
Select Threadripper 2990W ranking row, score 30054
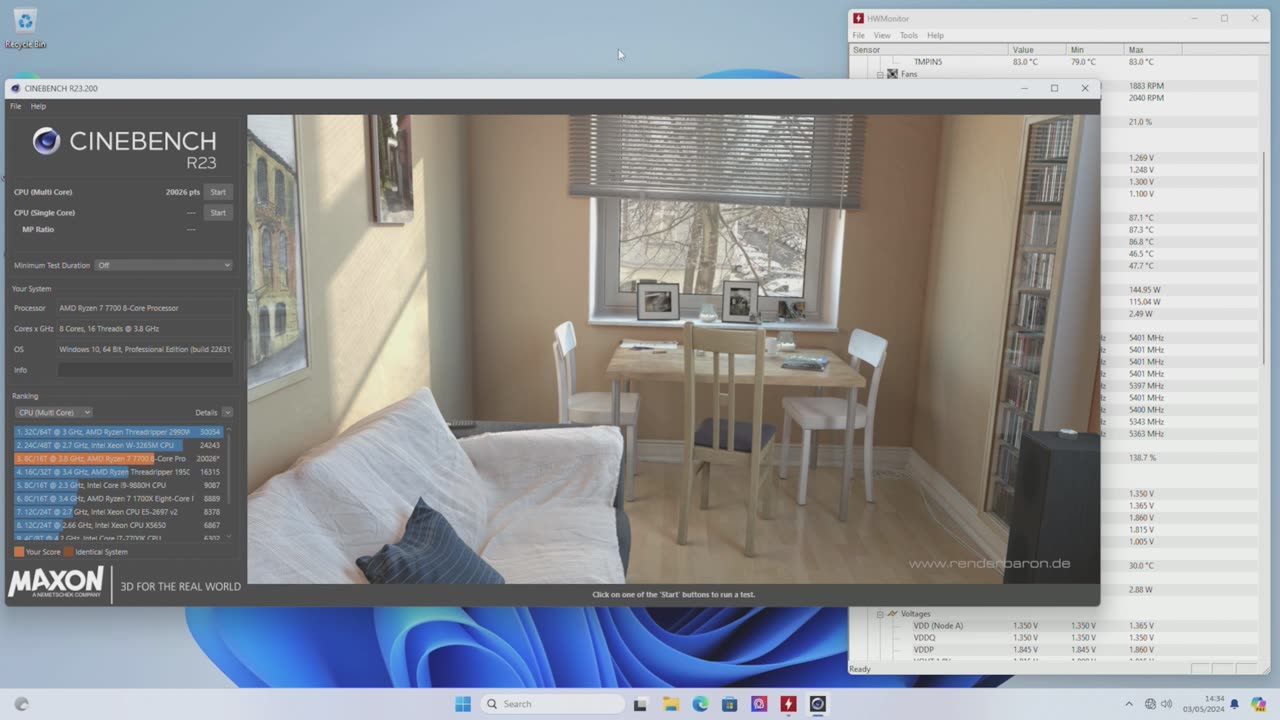[118, 432]
